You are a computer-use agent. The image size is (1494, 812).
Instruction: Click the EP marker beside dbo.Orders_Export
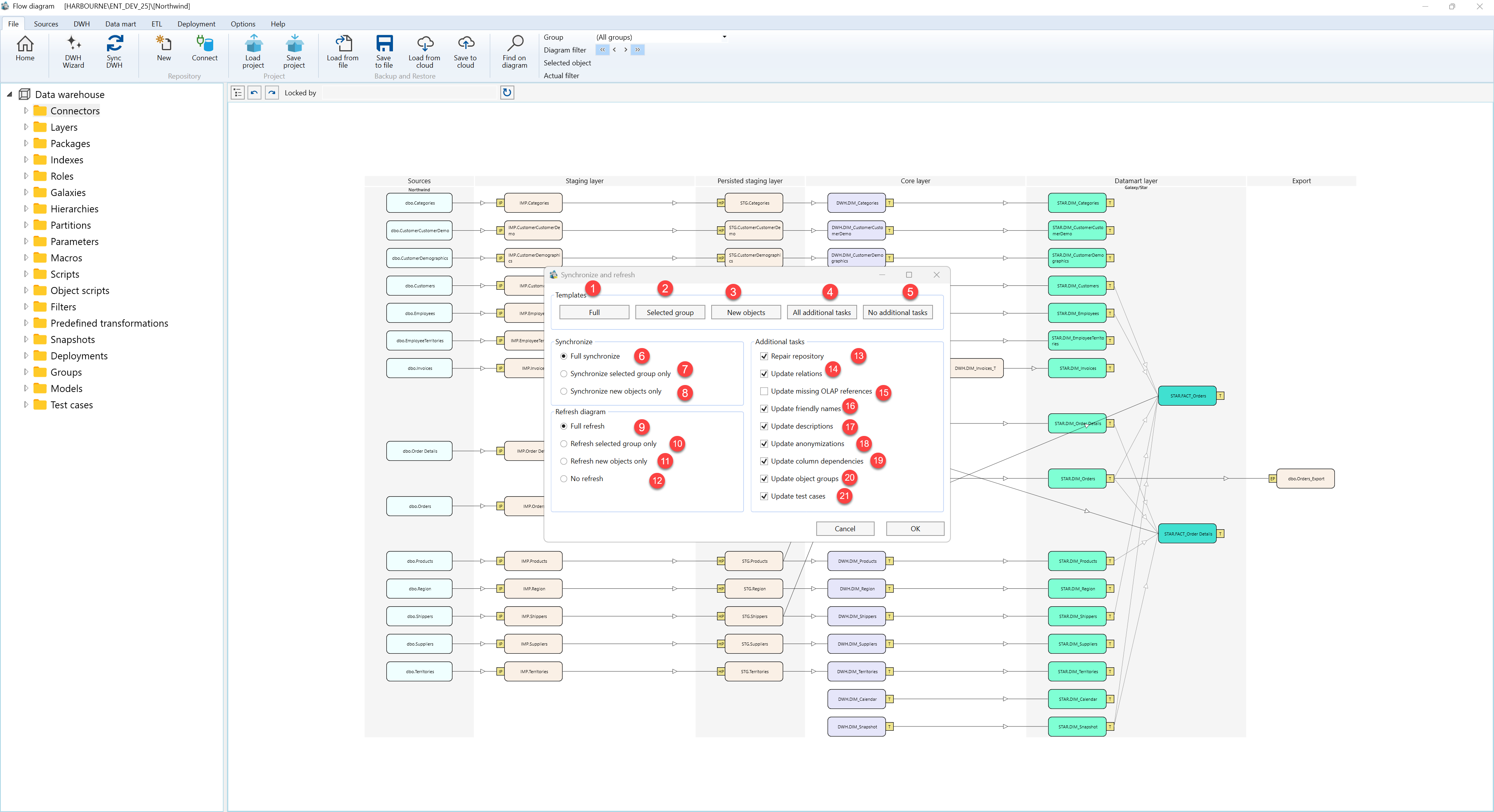point(1273,479)
